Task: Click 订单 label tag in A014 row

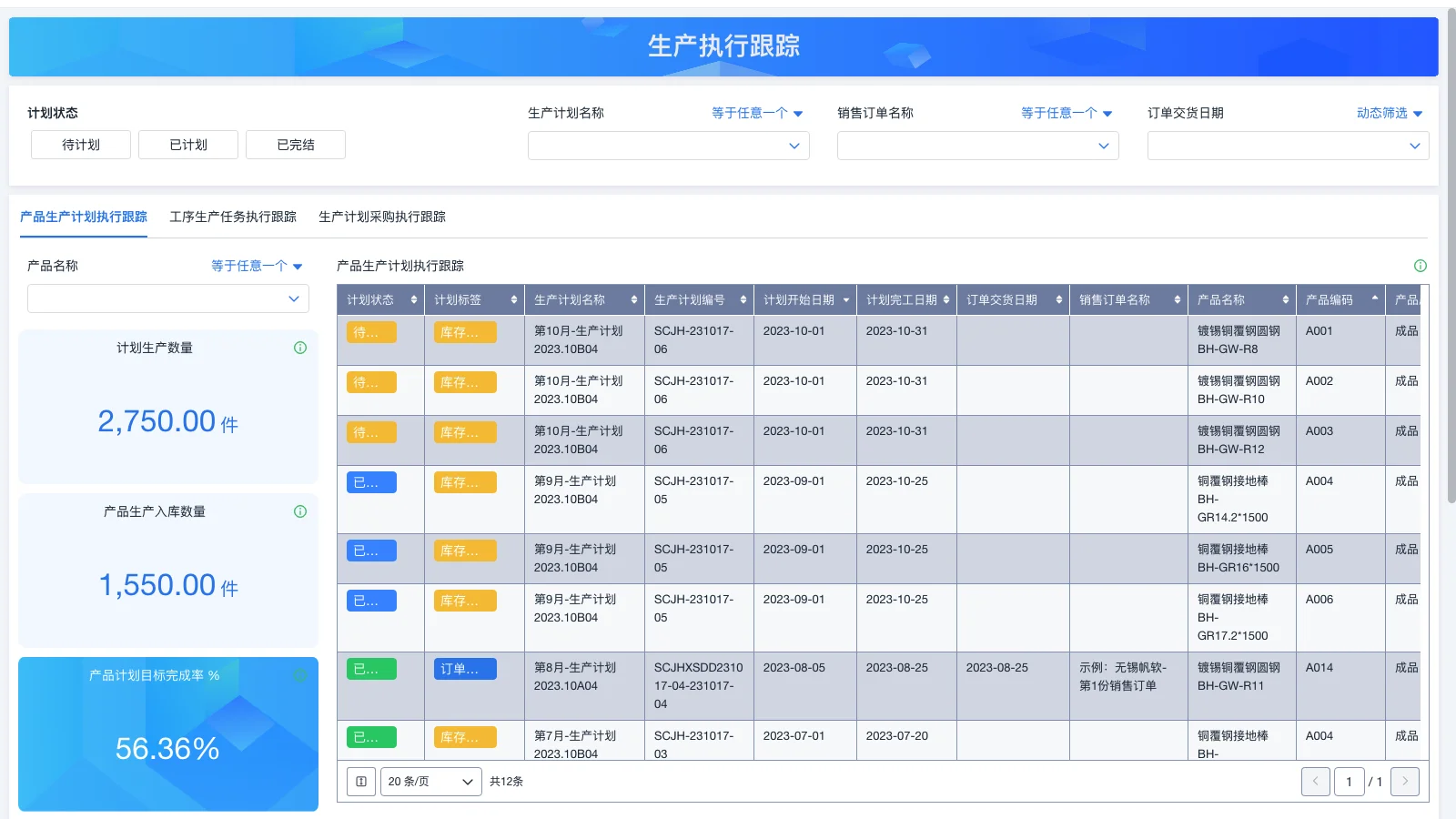Action: pyautogui.click(x=465, y=669)
